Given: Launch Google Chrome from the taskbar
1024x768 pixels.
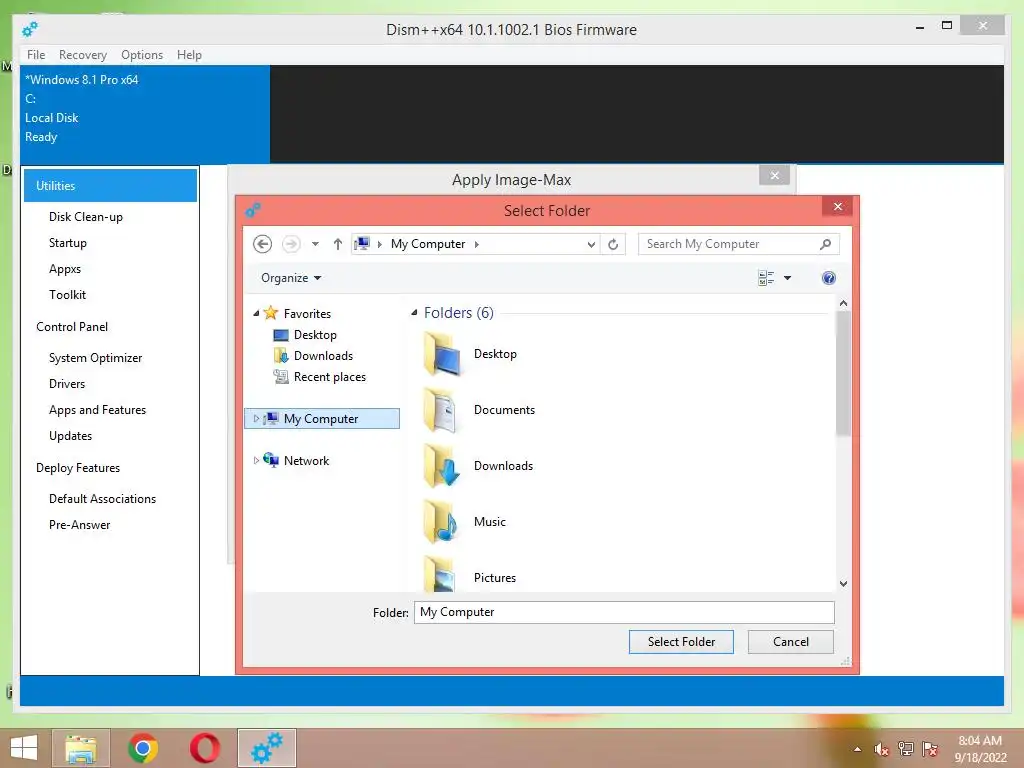Looking at the screenshot, I should pyautogui.click(x=143, y=748).
